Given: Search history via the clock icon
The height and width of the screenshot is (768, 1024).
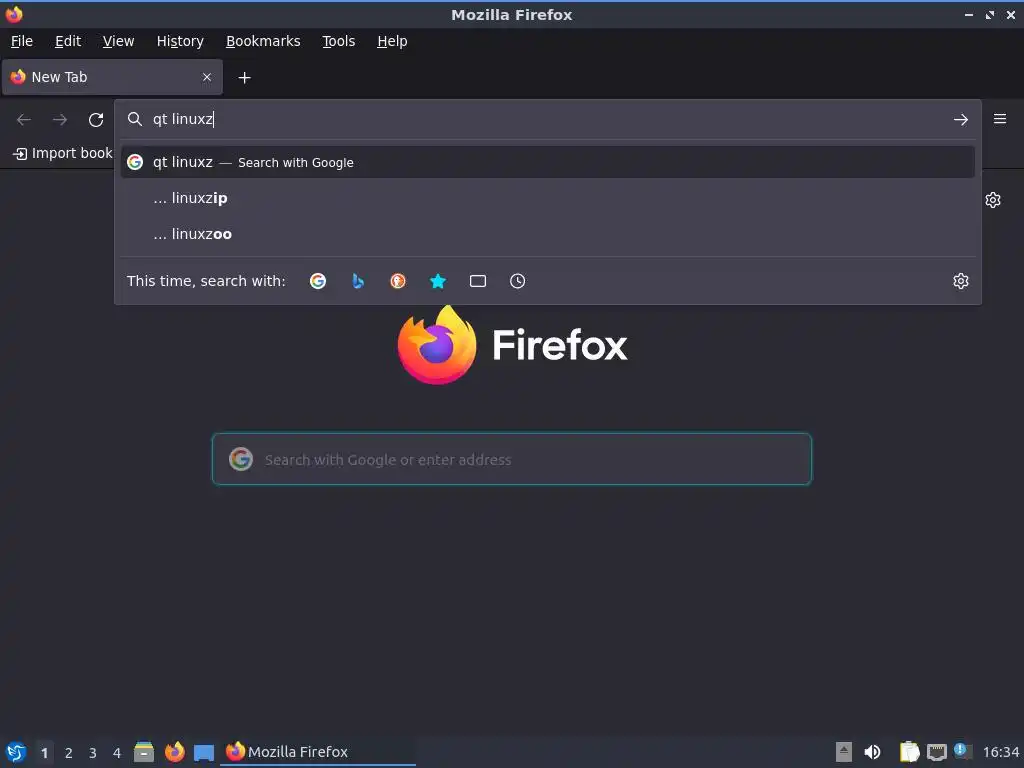Looking at the screenshot, I should pos(517,281).
